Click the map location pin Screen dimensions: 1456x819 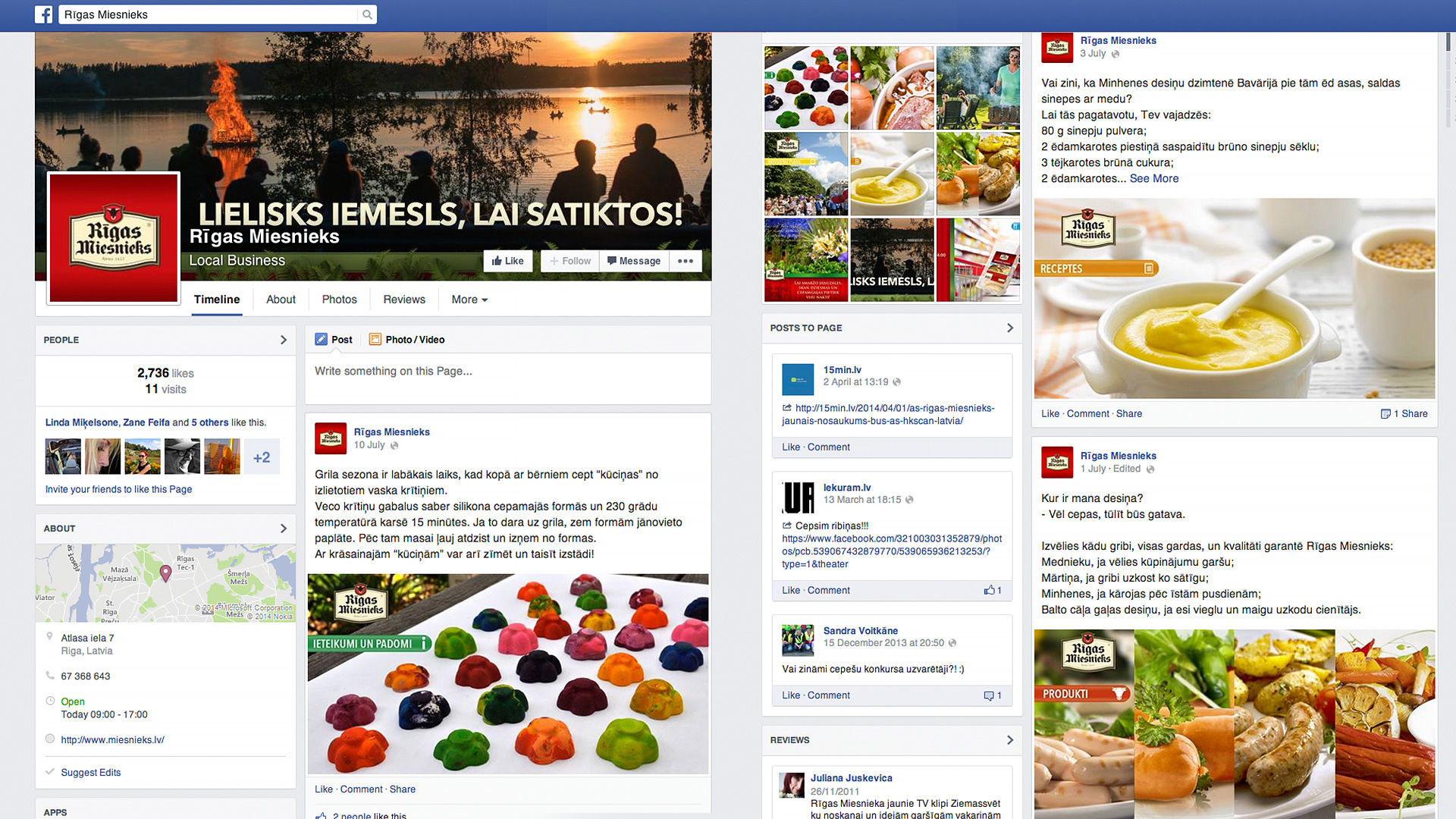tap(165, 573)
